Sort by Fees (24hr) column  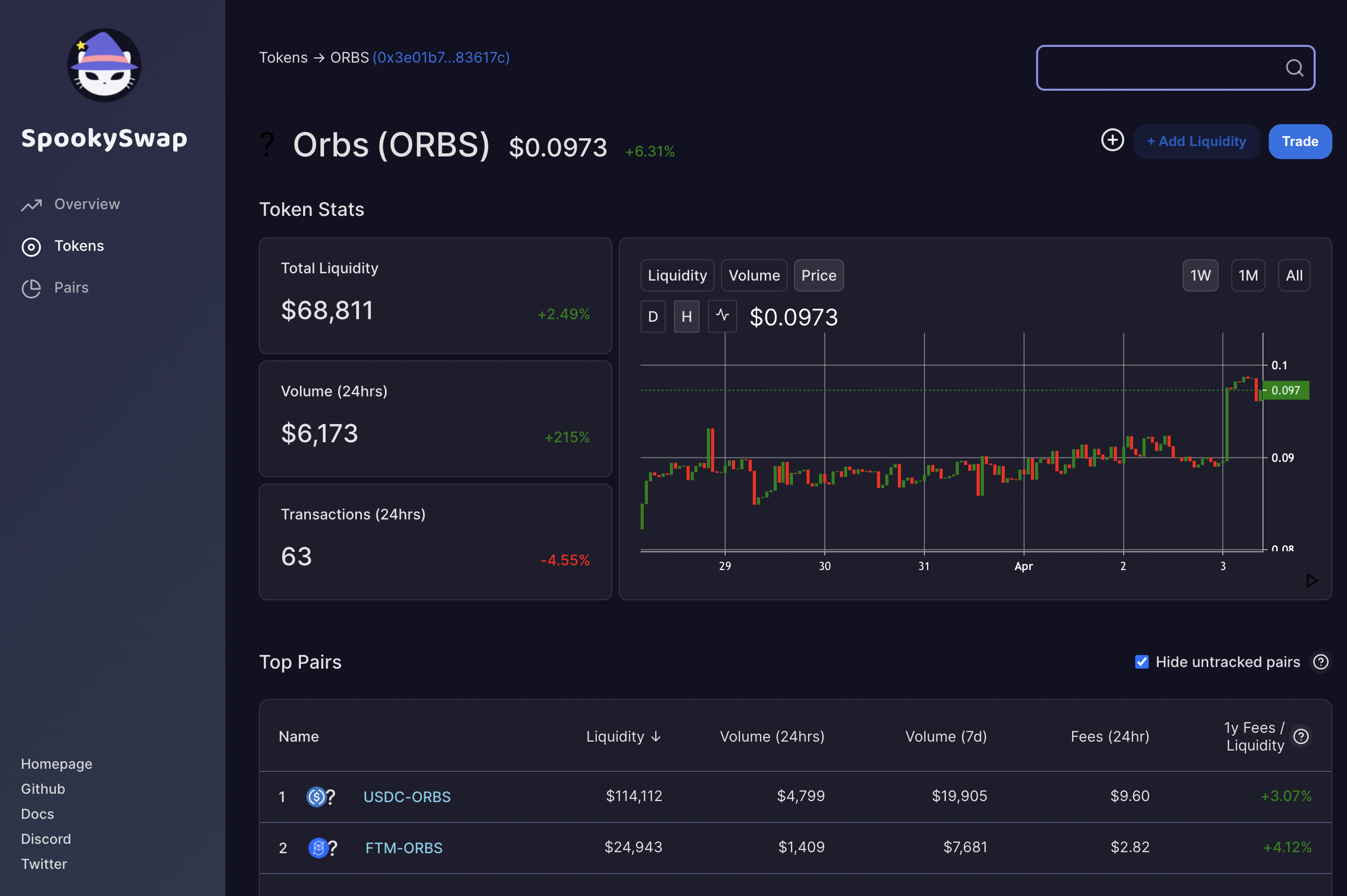pyautogui.click(x=1110, y=736)
